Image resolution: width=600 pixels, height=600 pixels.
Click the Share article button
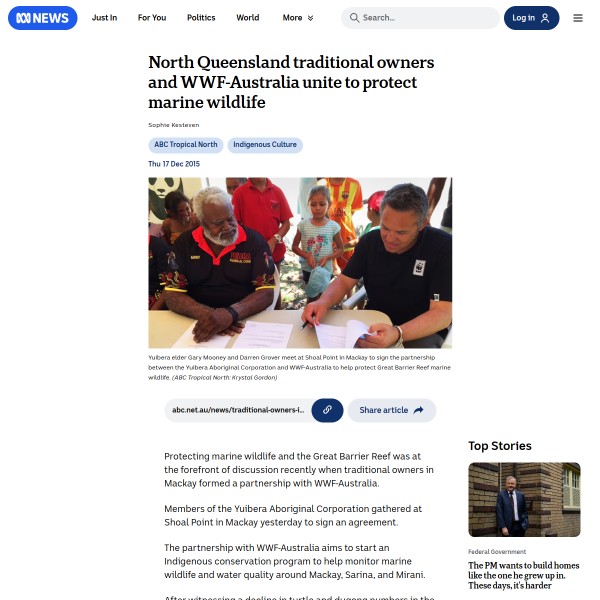[392, 410]
